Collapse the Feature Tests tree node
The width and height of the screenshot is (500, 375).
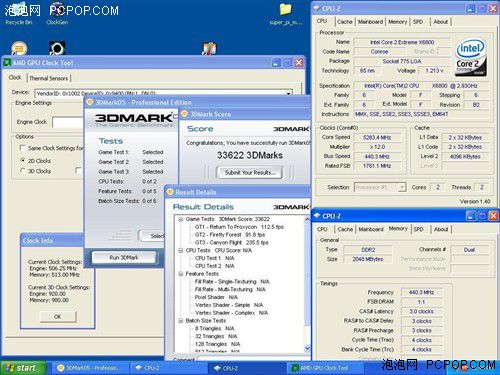181,274
